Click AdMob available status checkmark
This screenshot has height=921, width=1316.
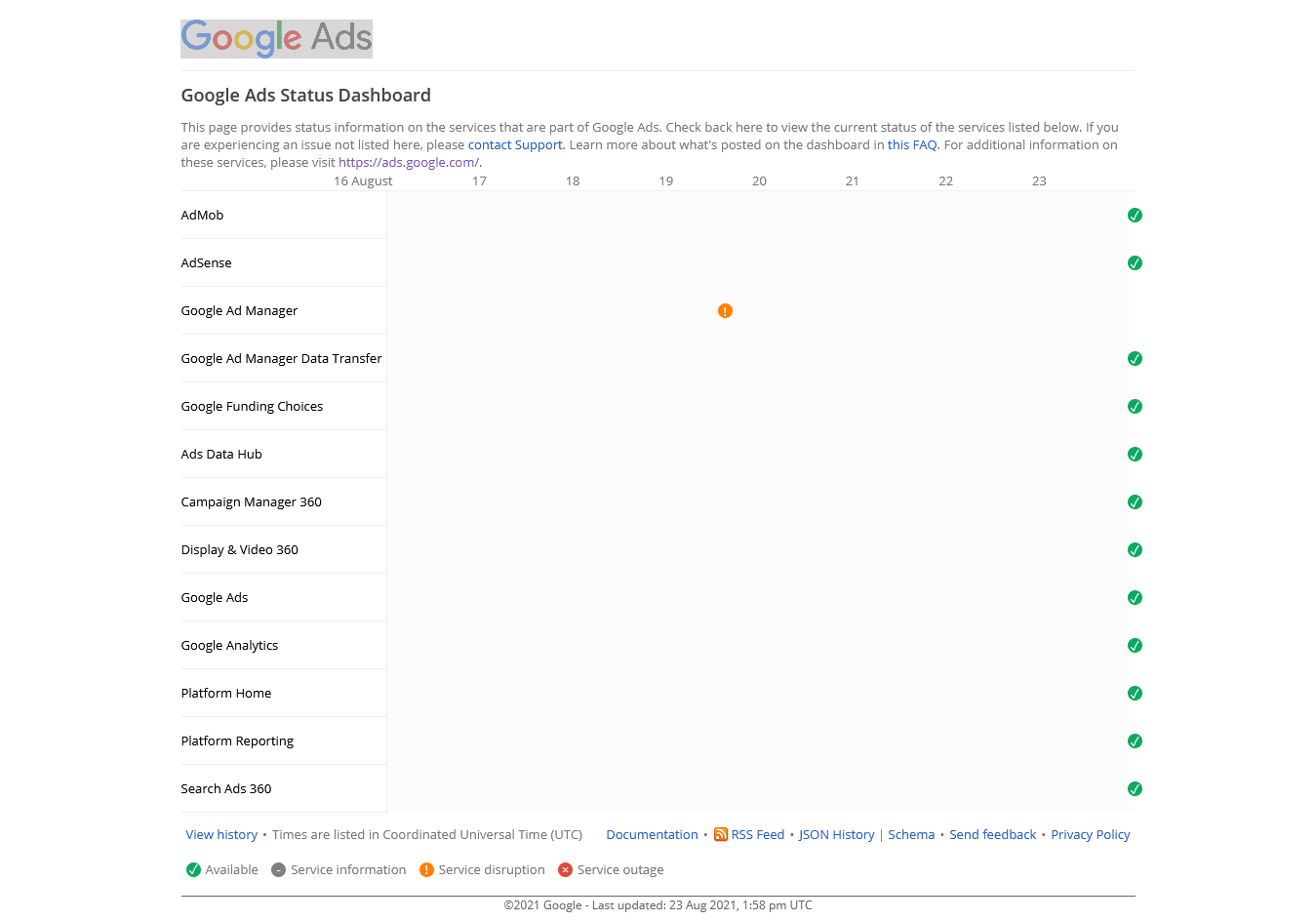(1135, 216)
